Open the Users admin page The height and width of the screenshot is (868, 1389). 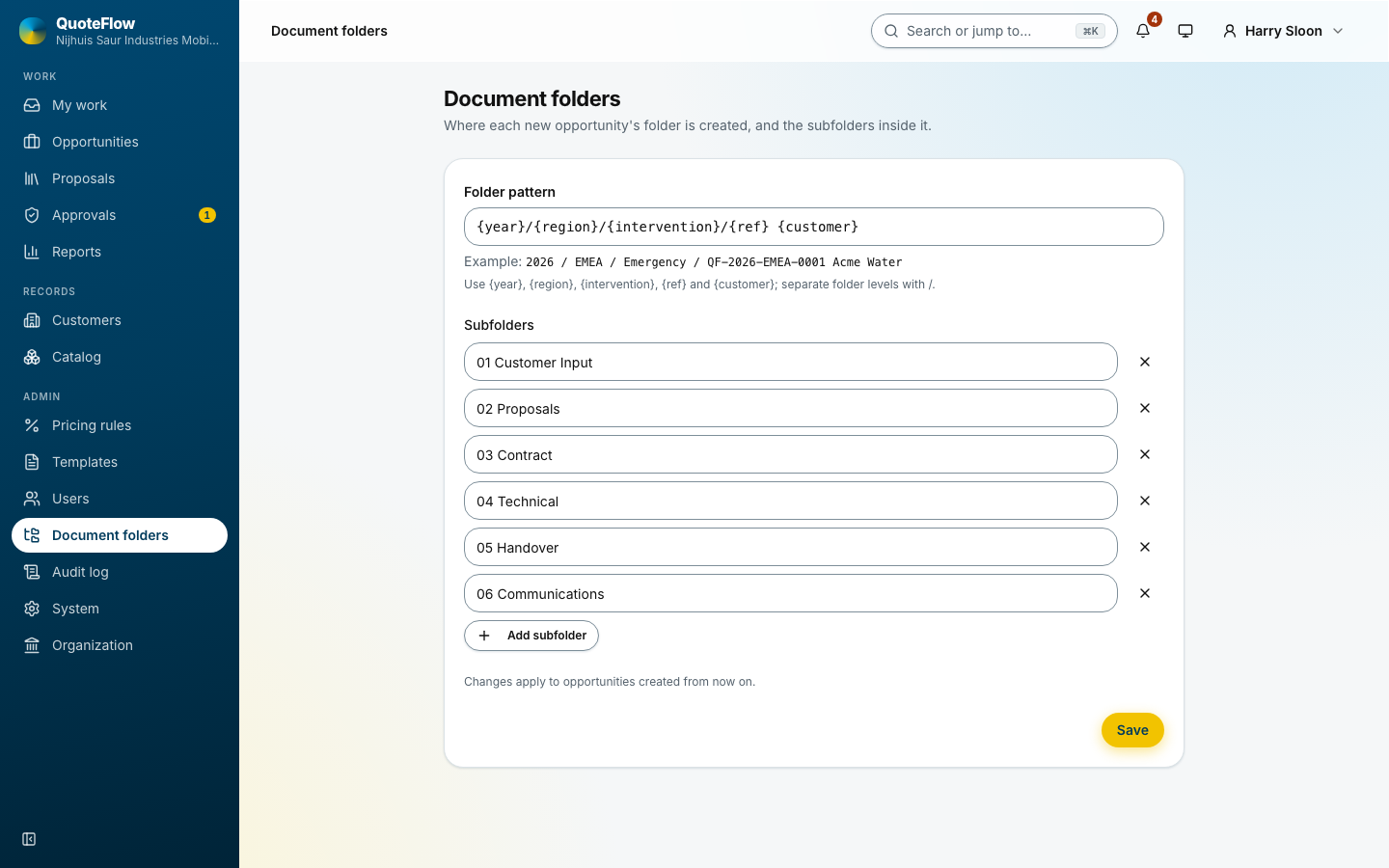pos(120,499)
